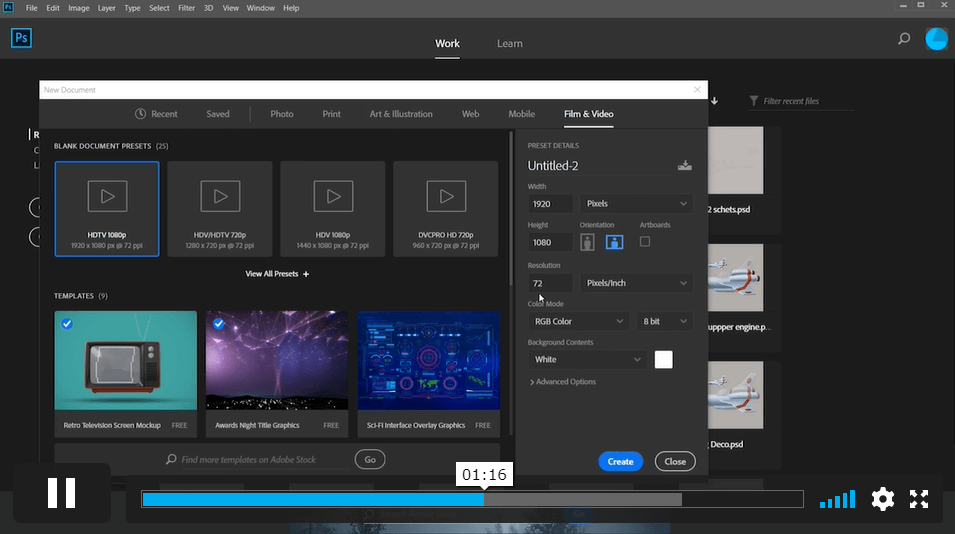Image resolution: width=955 pixels, height=534 pixels.
Task: Switch to the Web tab
Action: (470, 114)
